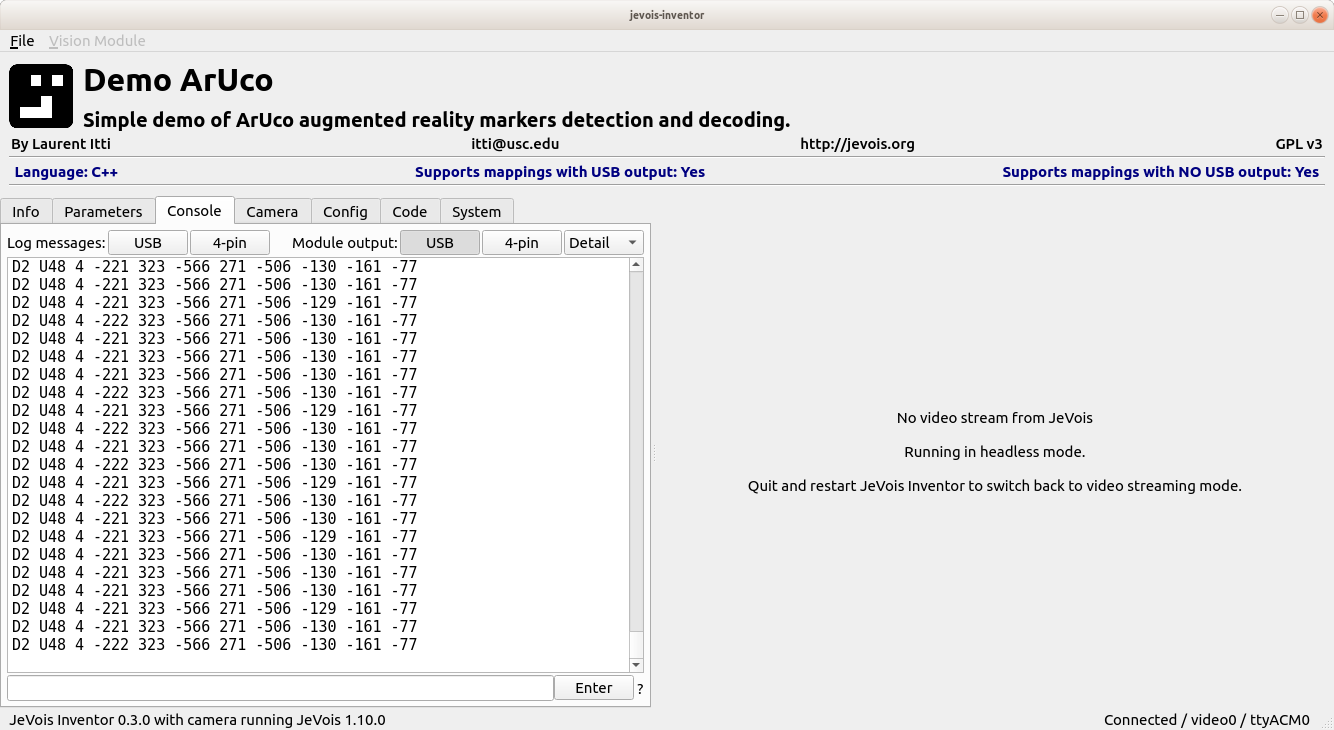This screenshot has width=1334, height=730.
Task: Open the Config tab
Action: pos(345,211)
